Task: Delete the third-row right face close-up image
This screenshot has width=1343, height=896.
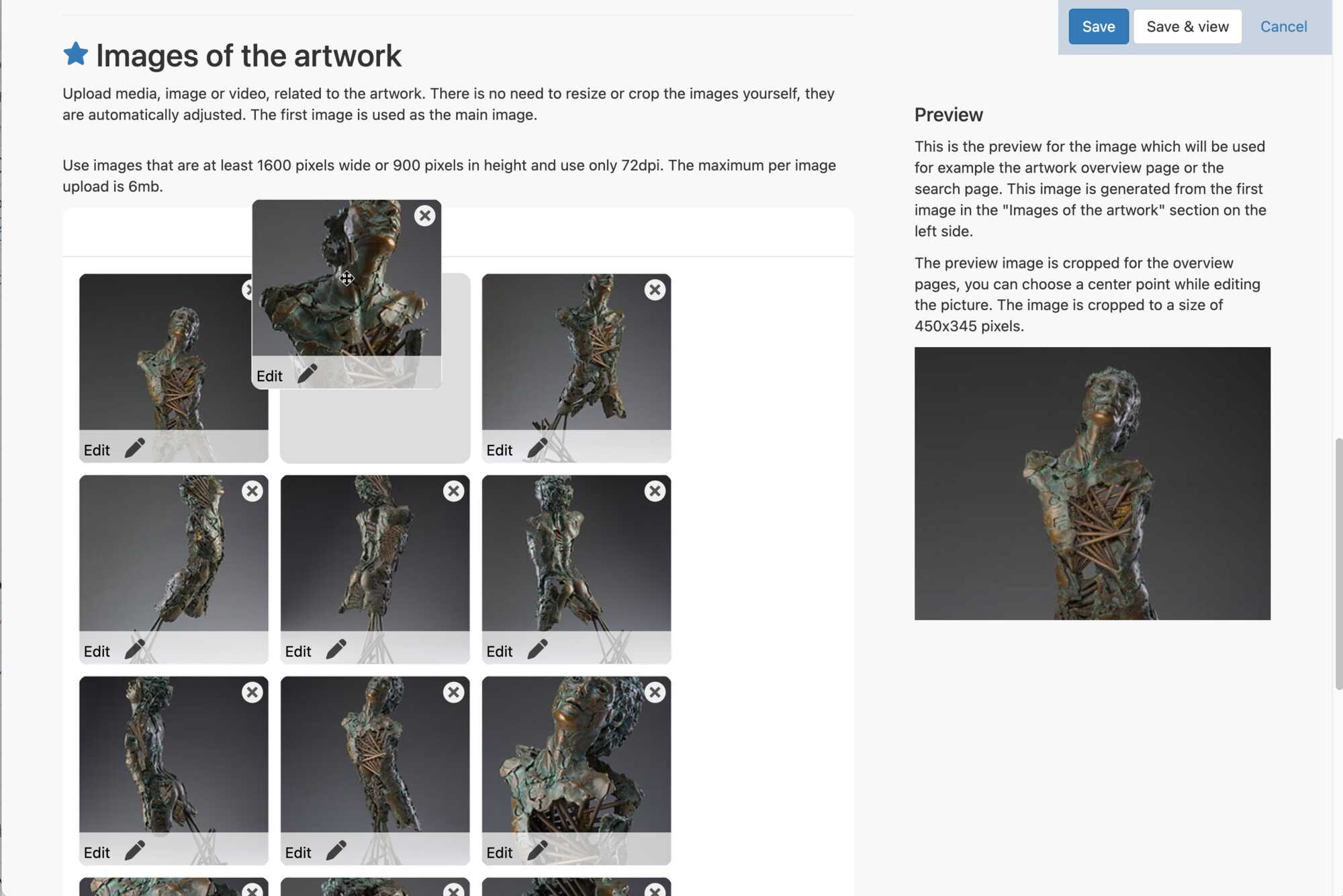Action: 655,693
